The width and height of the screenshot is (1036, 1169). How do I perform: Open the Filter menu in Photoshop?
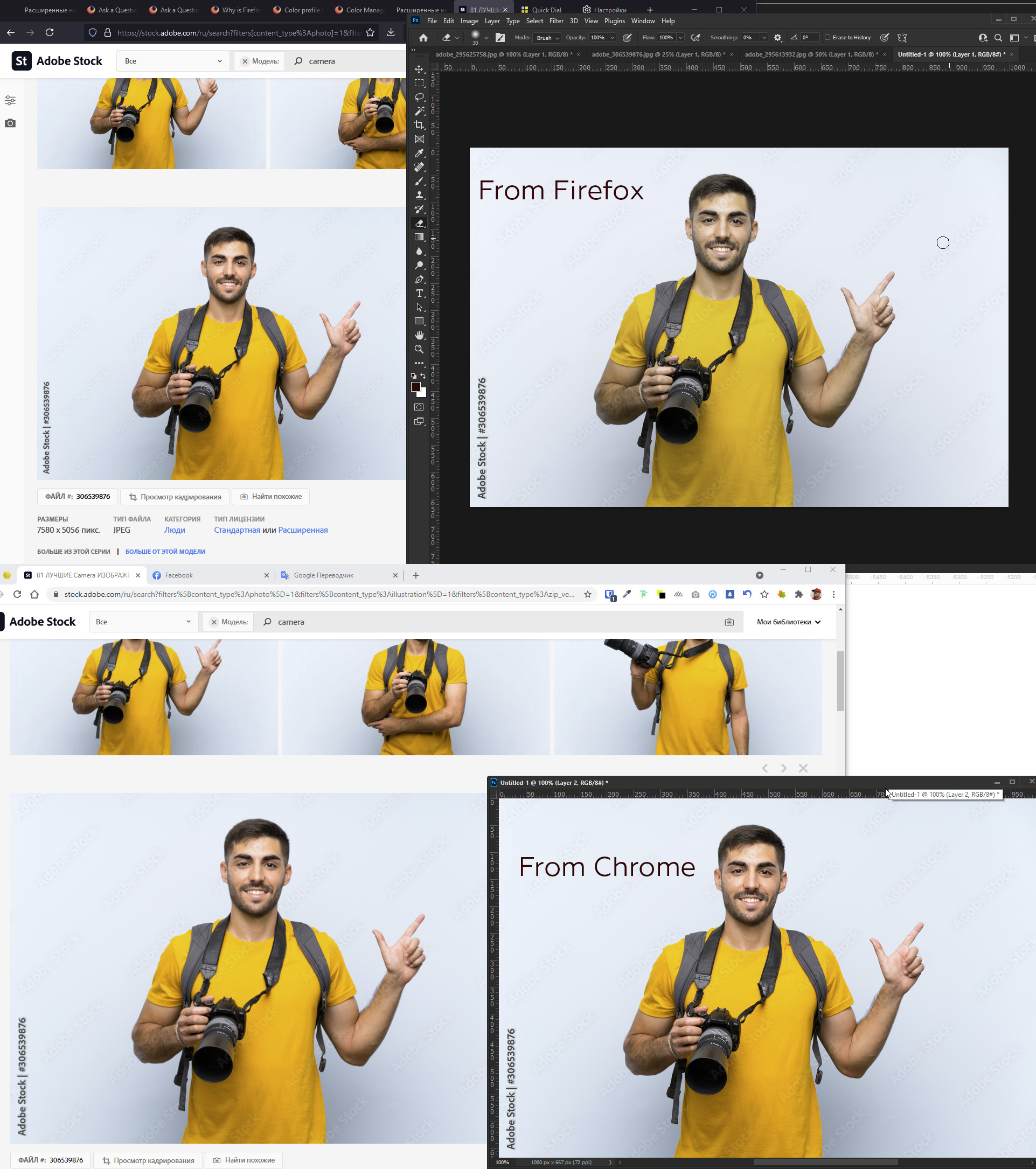tap(556, 21)
